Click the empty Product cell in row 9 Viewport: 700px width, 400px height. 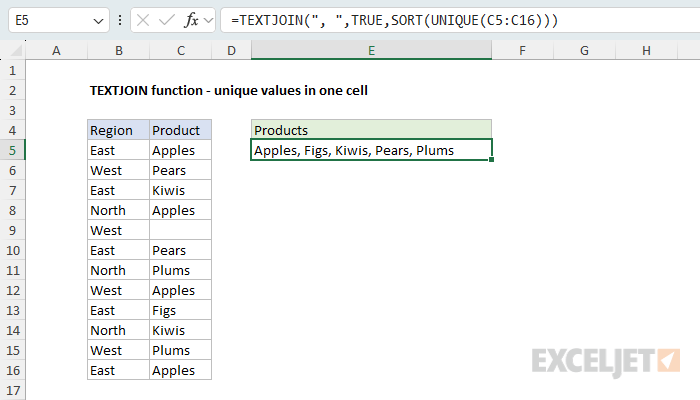coord(180,230)
